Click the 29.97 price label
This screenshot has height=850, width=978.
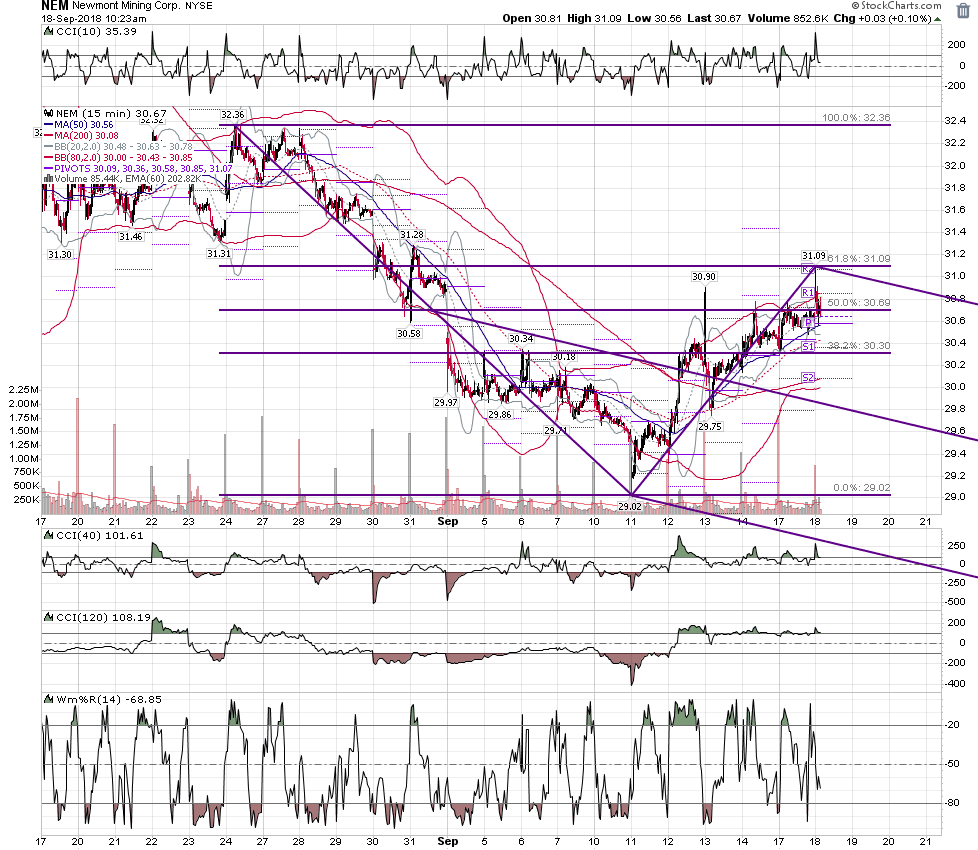pos(446,403)
